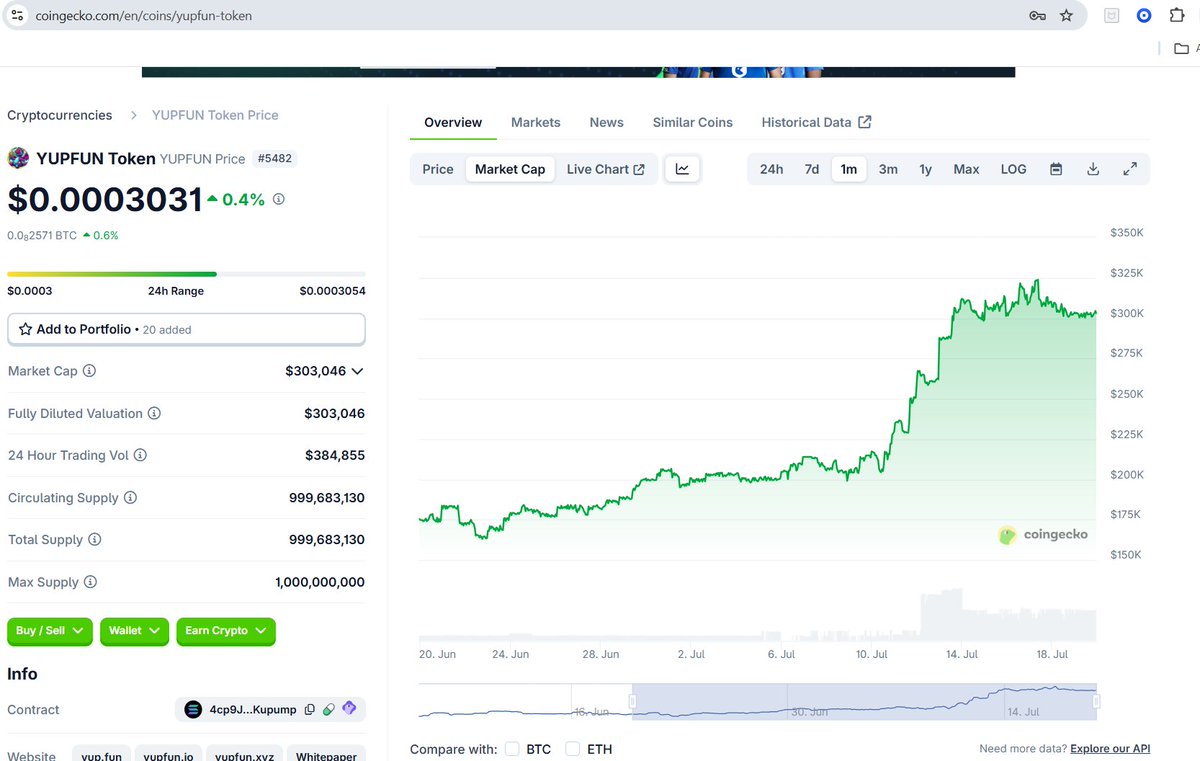Copy the contract address with copy icon
The height and width of the screenshot is (761, 1200).
tap(310, 709)
